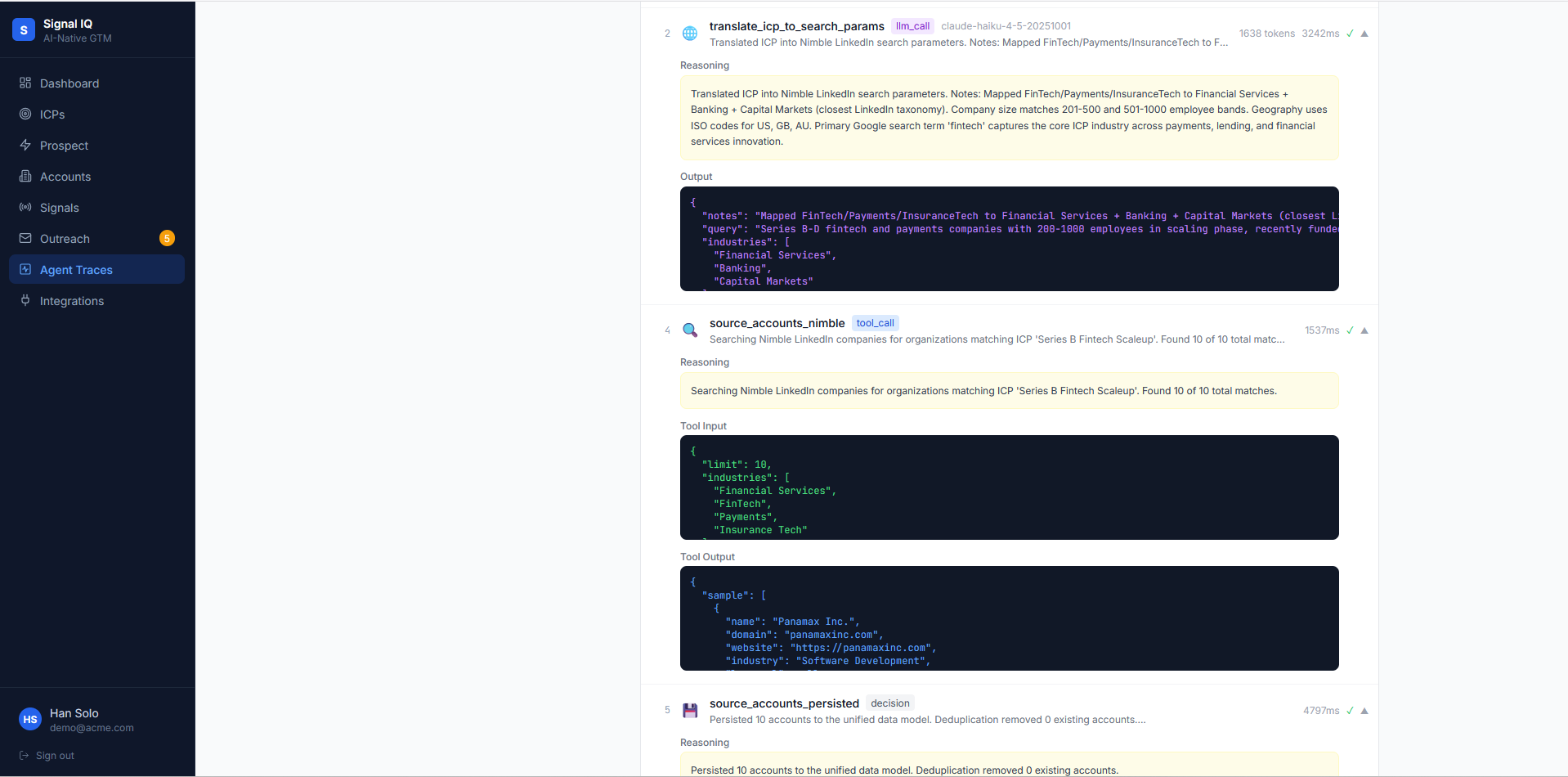Click the Tool Input code block
Screen dimensions: 1568x777
[1009, 487]
